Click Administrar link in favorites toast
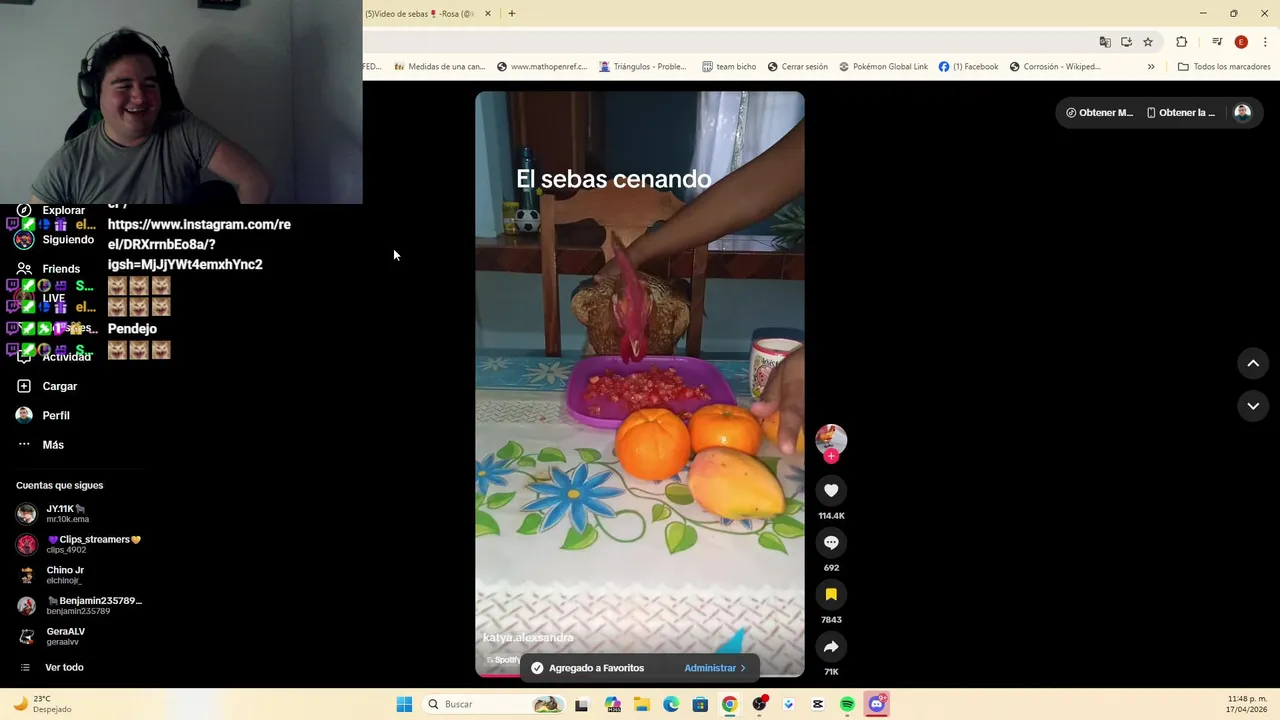The height and width of the screenshot is (720, 1280). coord(715,668)
